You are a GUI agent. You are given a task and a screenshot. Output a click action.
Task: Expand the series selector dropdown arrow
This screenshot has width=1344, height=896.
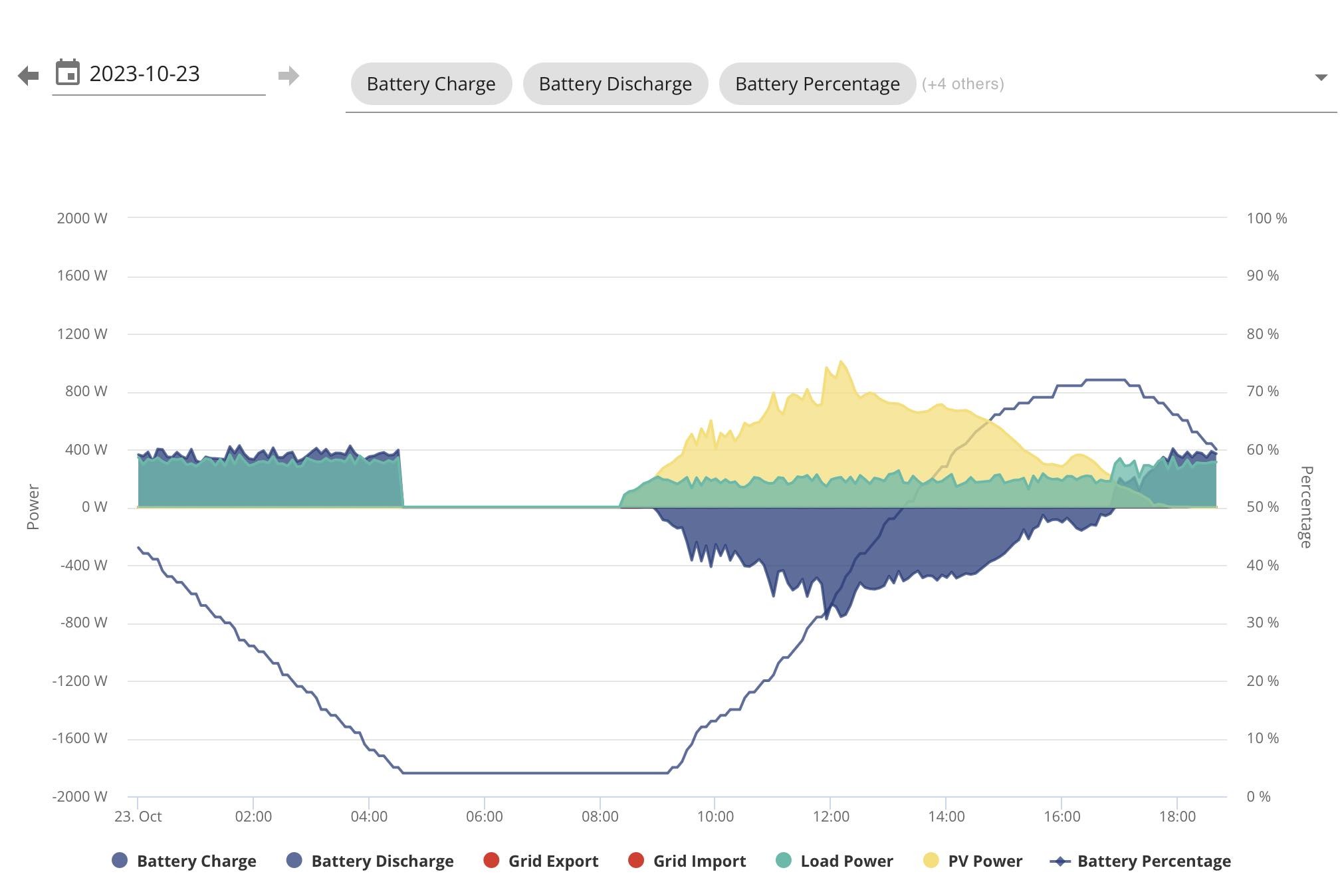(x=1321, y=78)
